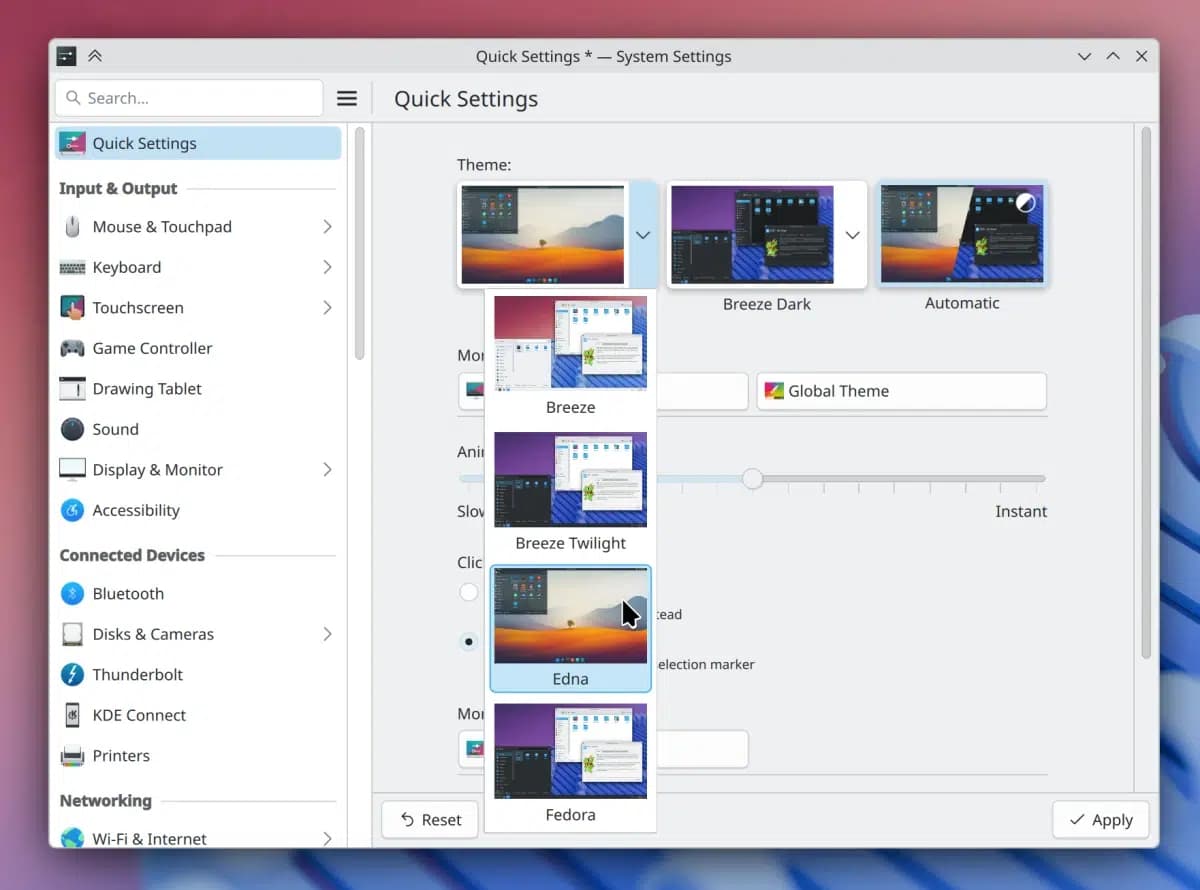The width and height of the screenshot is (1200, 890).
Task: Expand the Breeze Dark theme dropdown arrow
Action: (x=852, y=235)
